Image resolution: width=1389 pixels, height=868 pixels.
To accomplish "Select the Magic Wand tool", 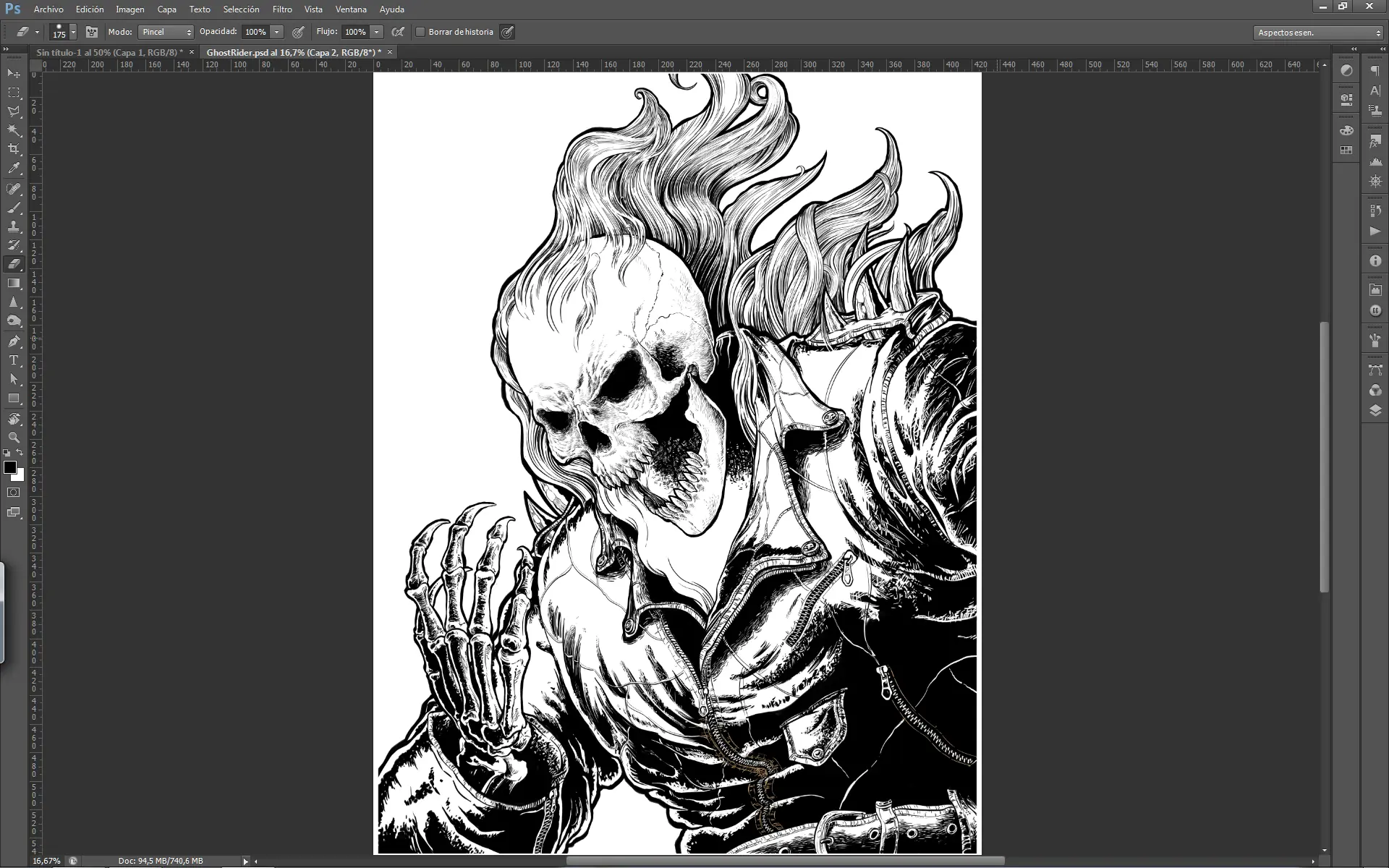I will click(x=14, y=130).
